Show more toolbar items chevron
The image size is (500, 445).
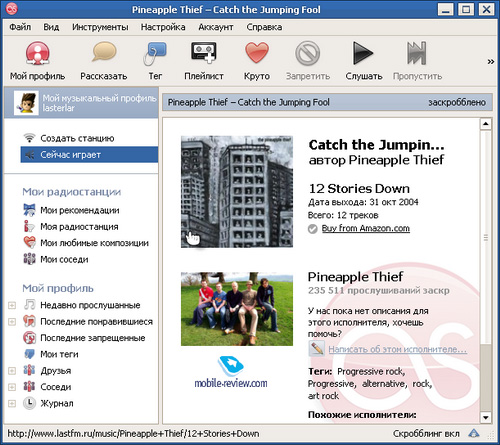[x=491, y=61]
